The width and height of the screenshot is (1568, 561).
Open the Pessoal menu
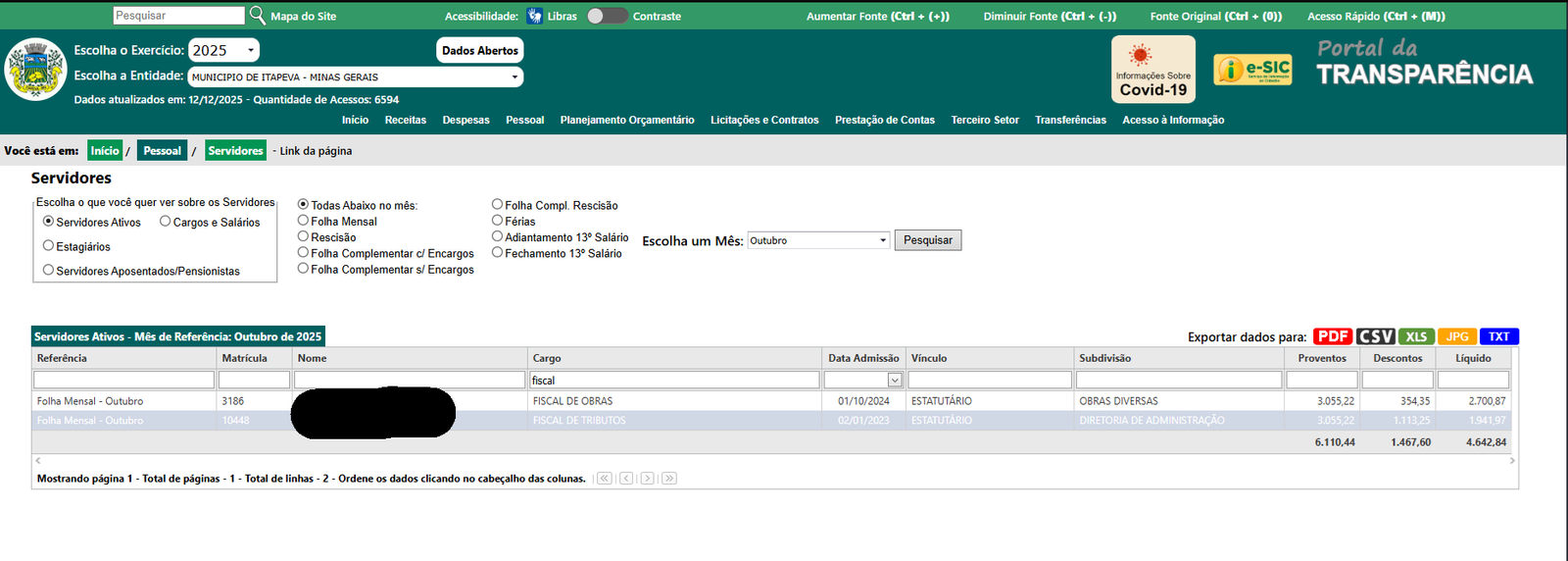(525, 120)
